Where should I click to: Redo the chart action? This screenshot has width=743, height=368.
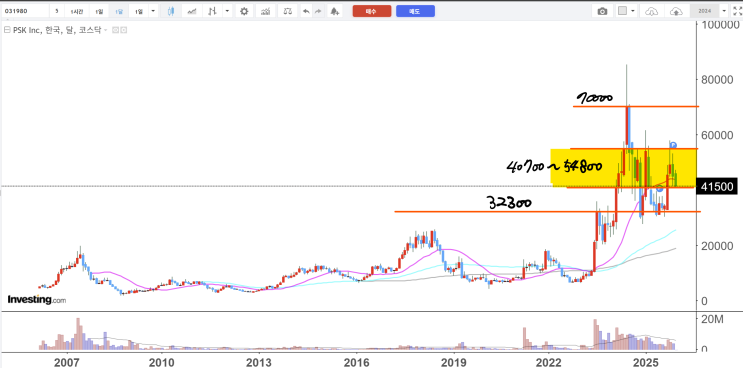[318, 11]
